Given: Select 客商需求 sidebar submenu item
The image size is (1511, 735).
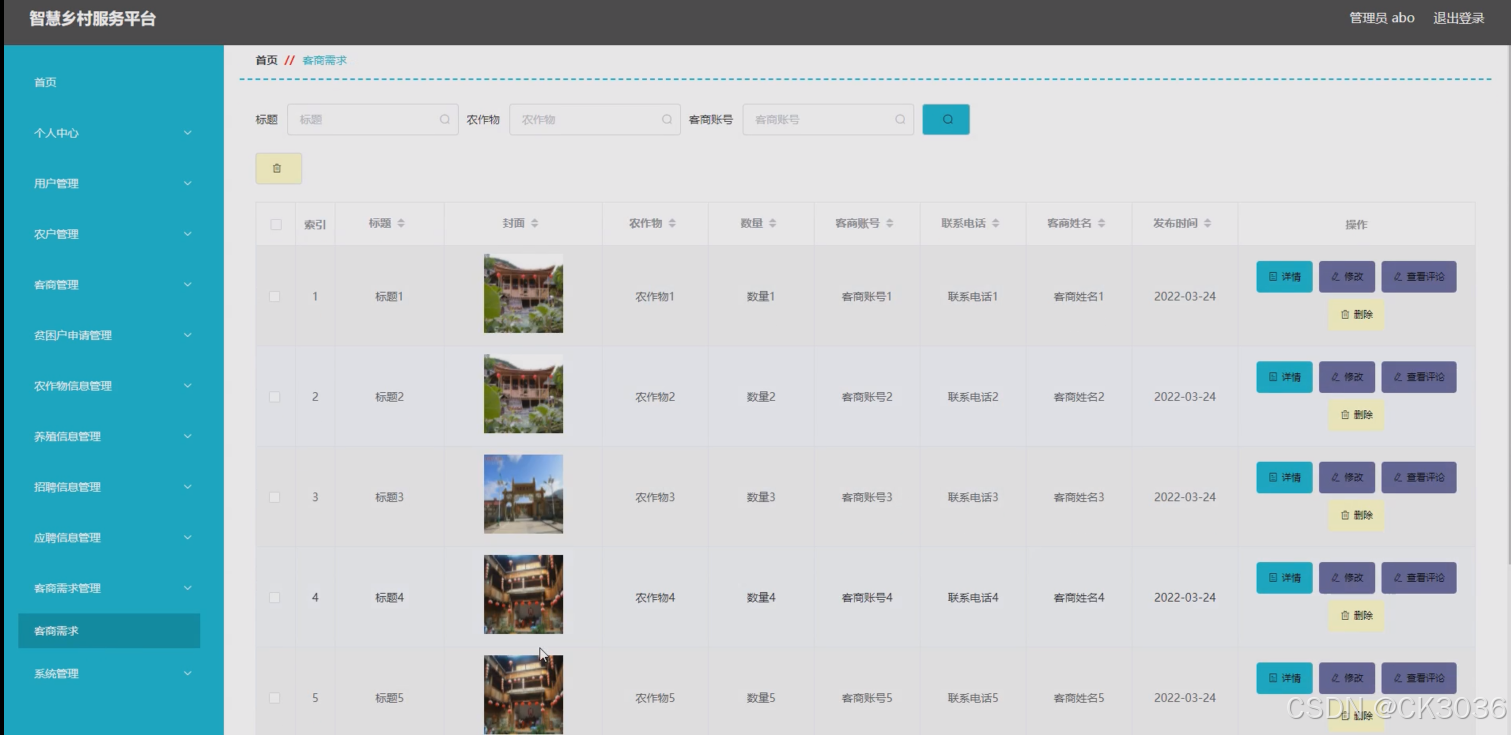Looking at the screenshot, I should coord(109,631).
